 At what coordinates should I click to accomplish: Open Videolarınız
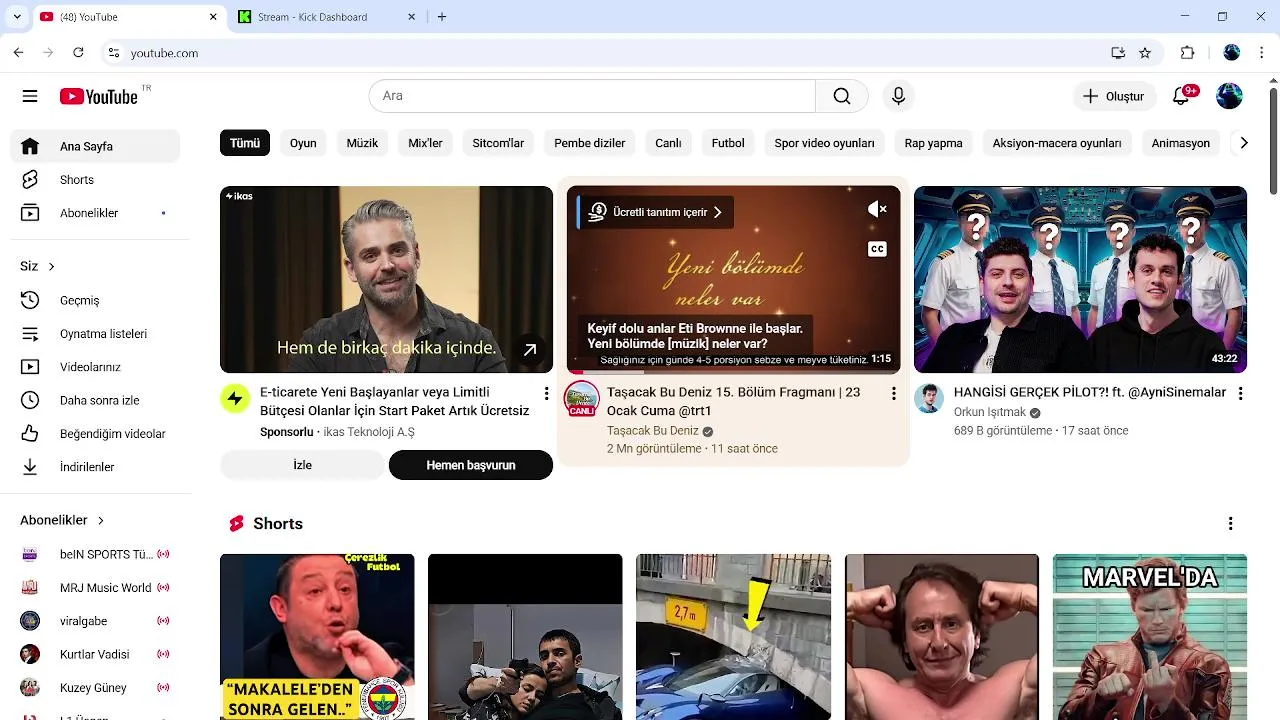(x=95, y=367)
